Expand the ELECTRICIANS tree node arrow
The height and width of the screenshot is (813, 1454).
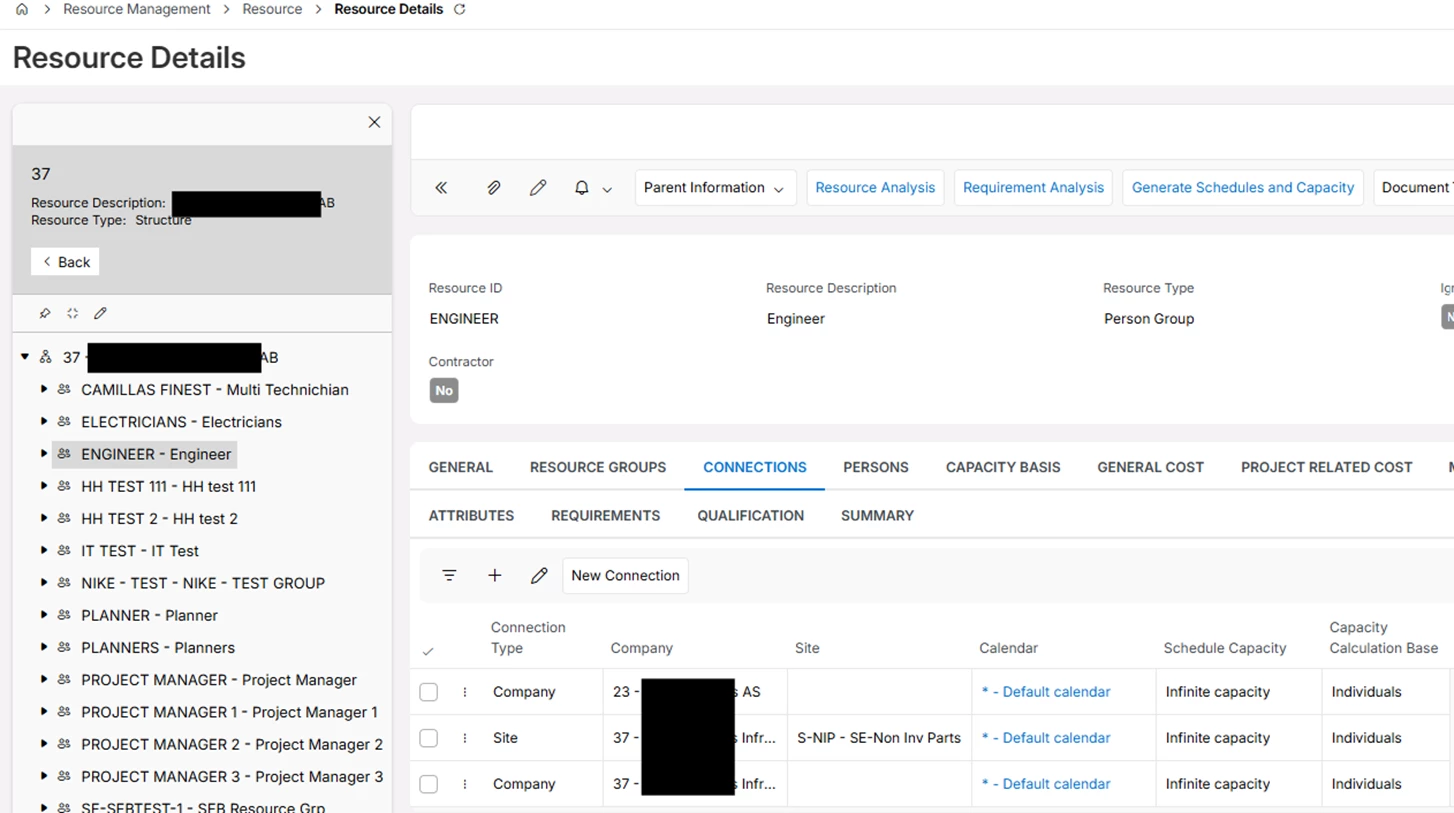click(x=44, y=422)
